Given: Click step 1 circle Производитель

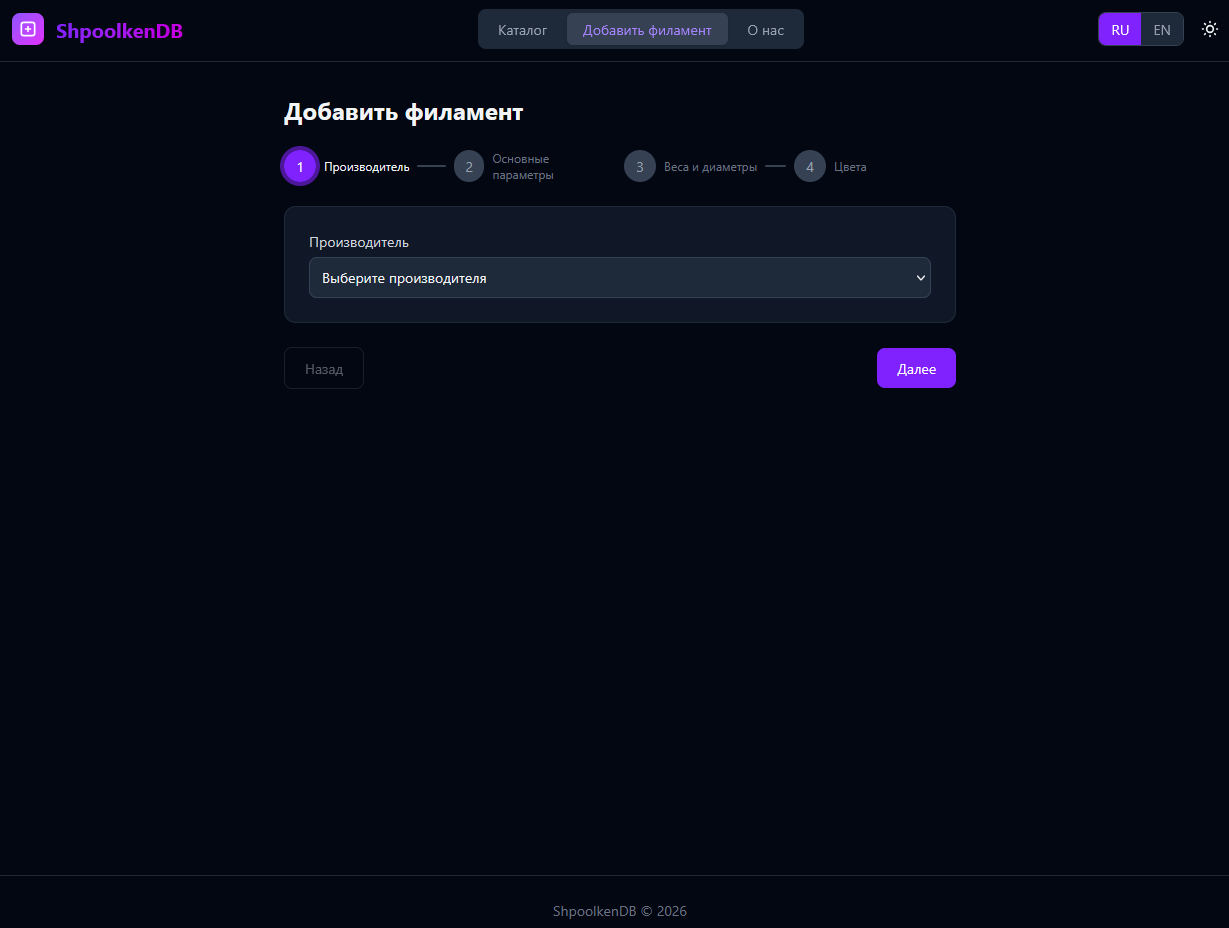Looking at the screenshot, I should [300, 167].
